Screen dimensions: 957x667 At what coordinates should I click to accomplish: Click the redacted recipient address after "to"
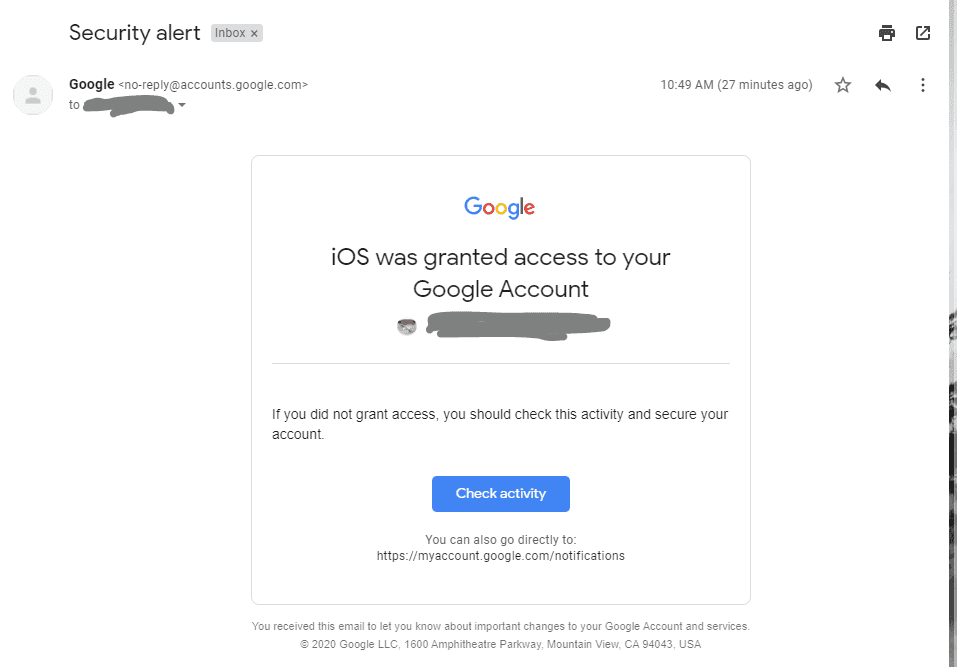(128, 106)
